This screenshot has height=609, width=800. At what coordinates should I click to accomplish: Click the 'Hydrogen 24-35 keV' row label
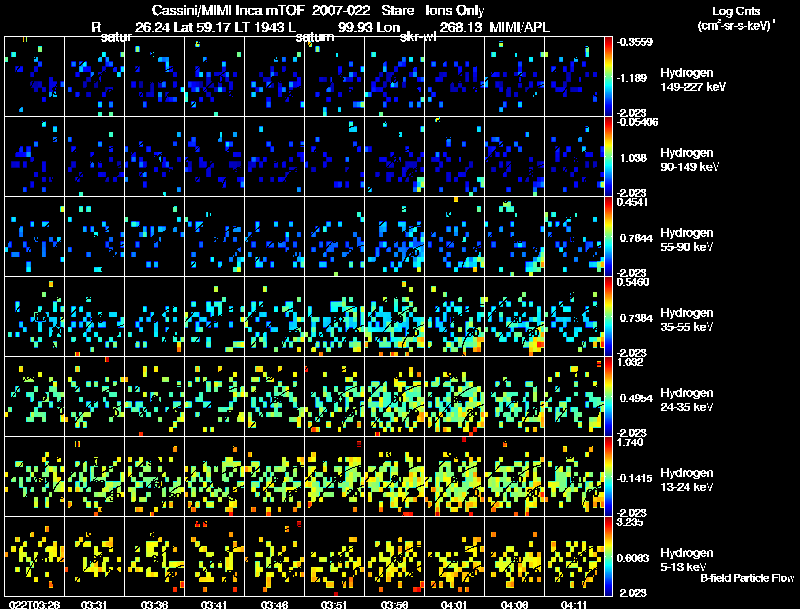686,400
